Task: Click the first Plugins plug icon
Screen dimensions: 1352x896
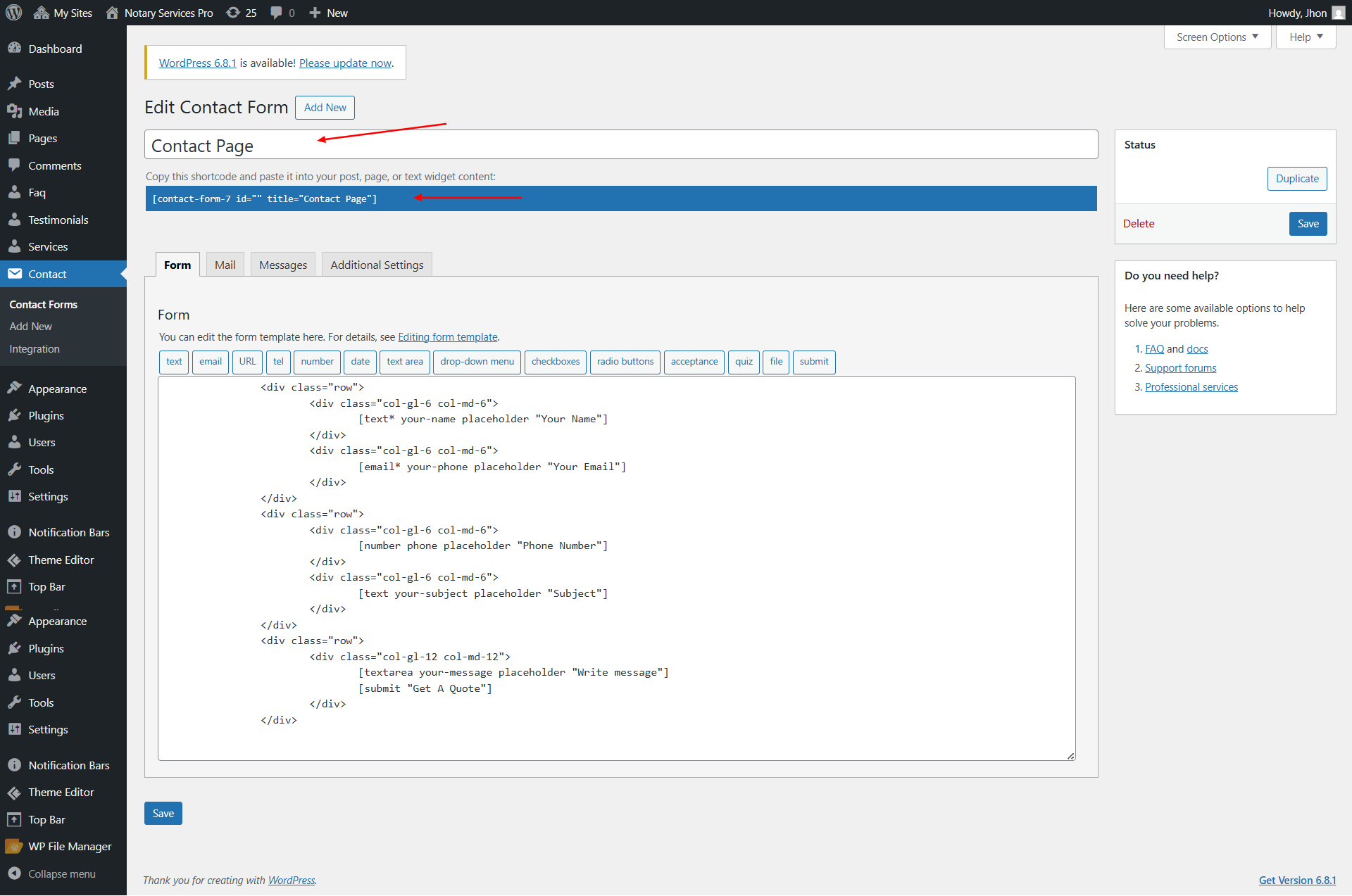Action: (14, 415)
